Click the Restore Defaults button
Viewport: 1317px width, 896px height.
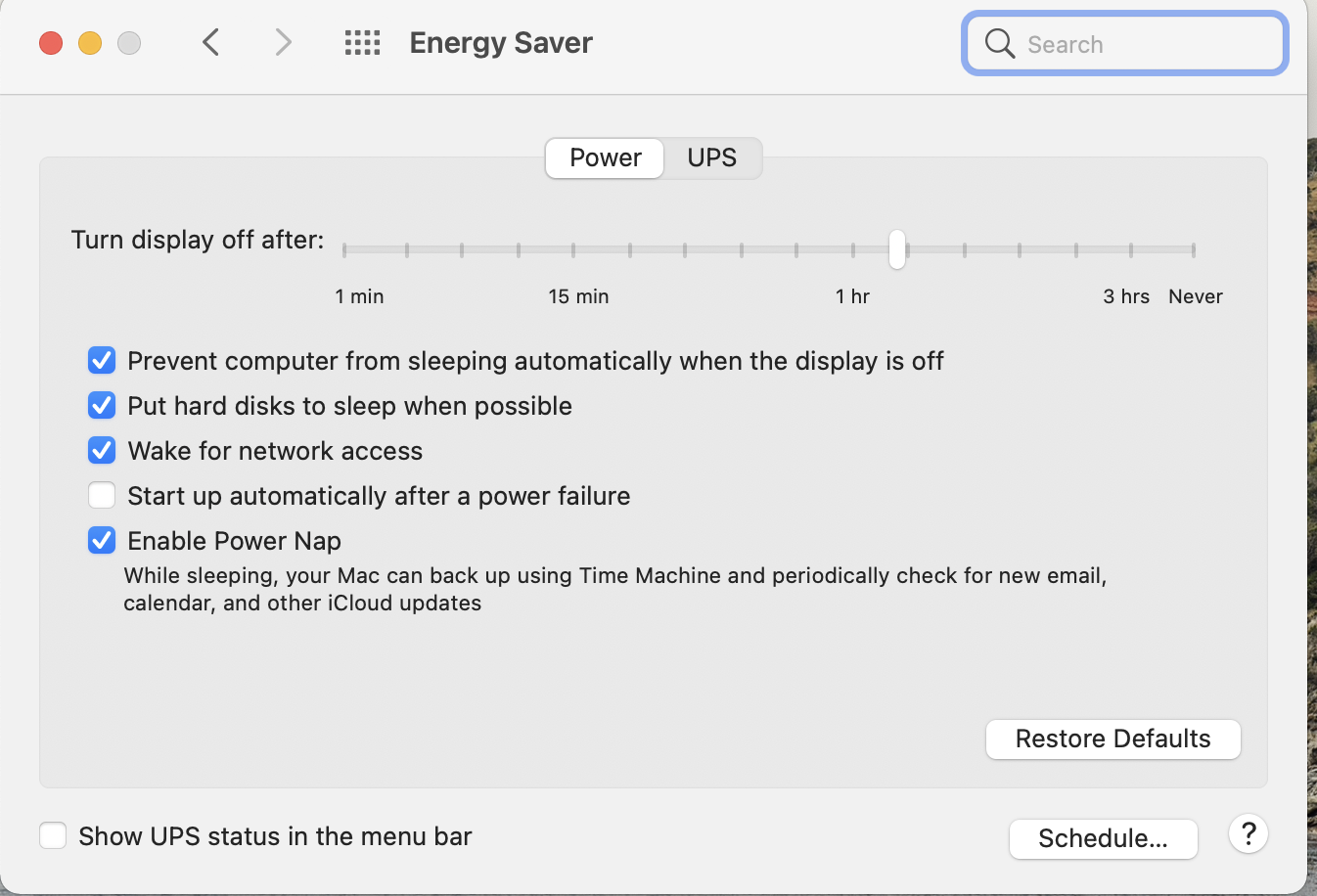1113,739
